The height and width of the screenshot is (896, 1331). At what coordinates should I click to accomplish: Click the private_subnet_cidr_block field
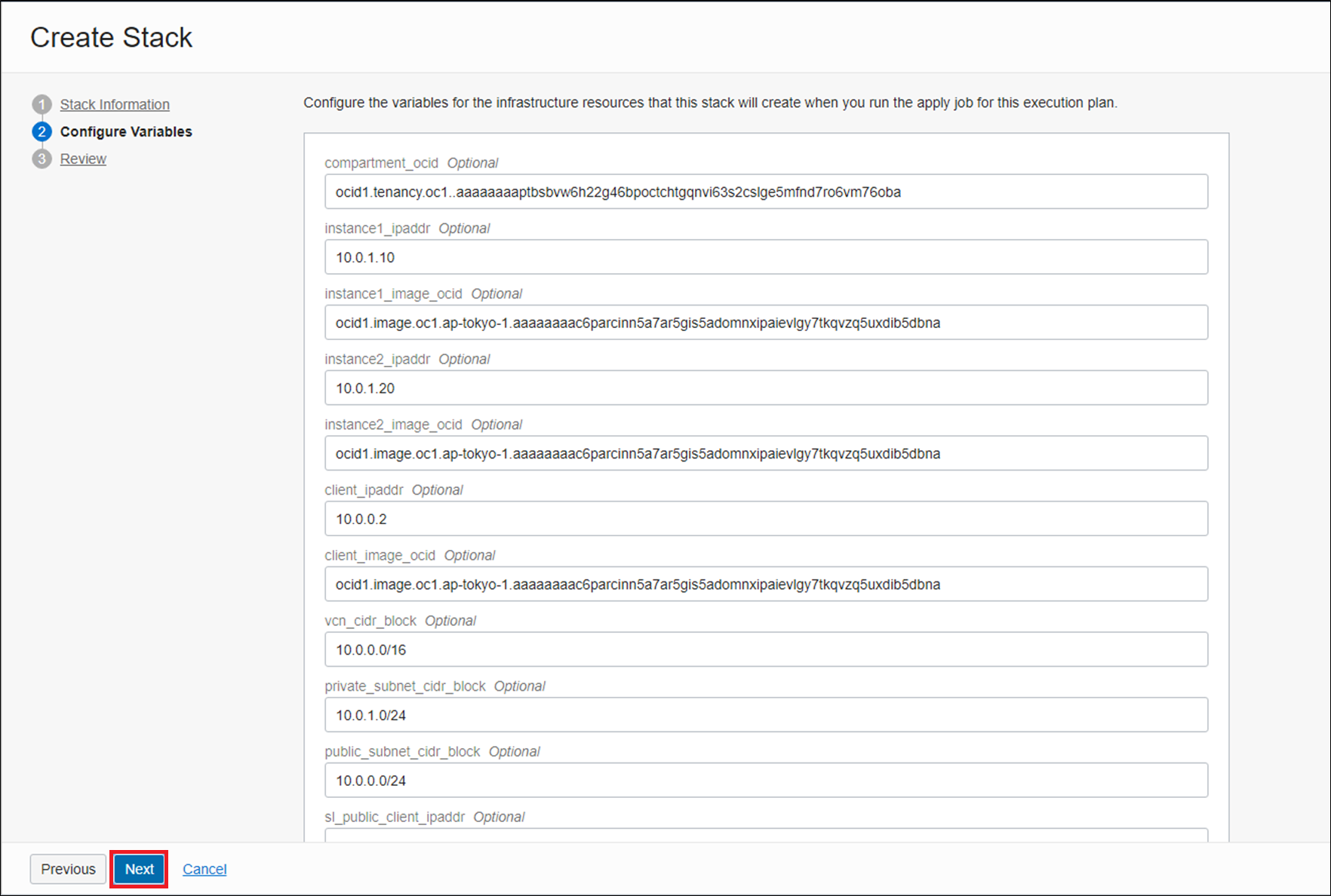(765, 715)
